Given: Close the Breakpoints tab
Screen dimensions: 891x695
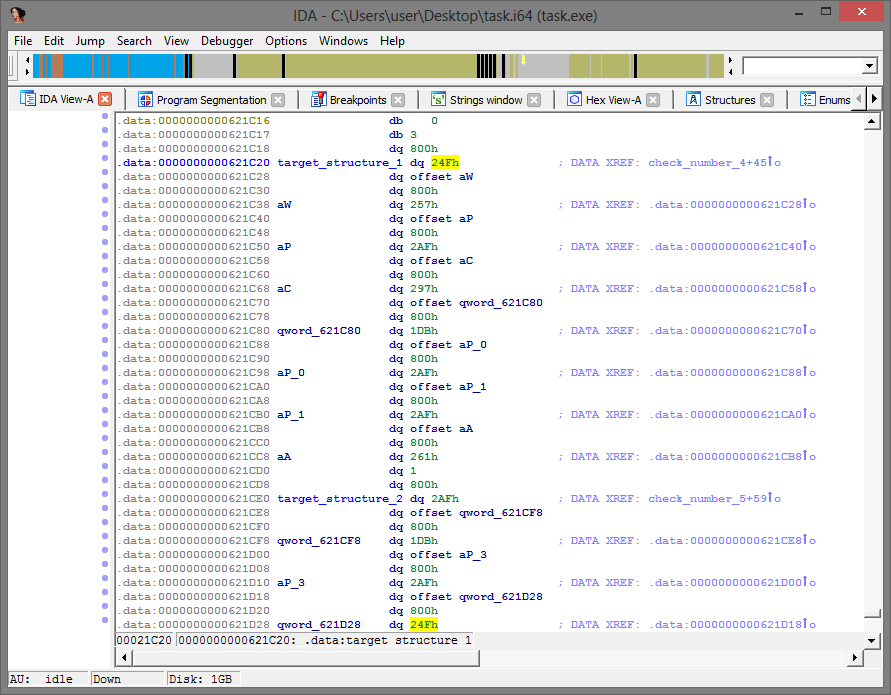Looking at the screenshot, I should click(398, 100).
